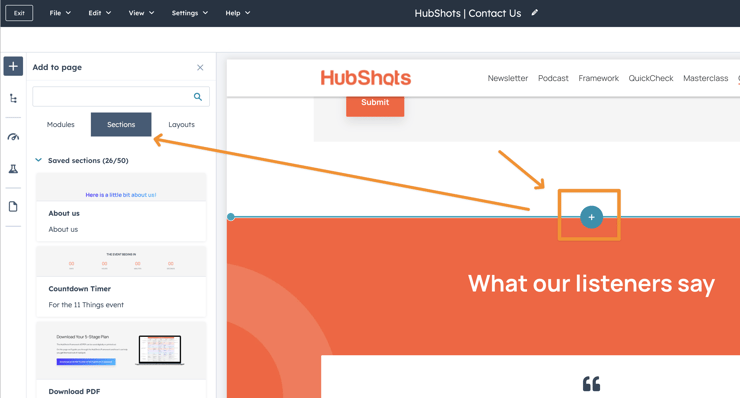Image resolution: width=740 pixels, height=398 pixels.
Task: Select the Countdown Timer section thumbnail
Action: click(121, 261)
